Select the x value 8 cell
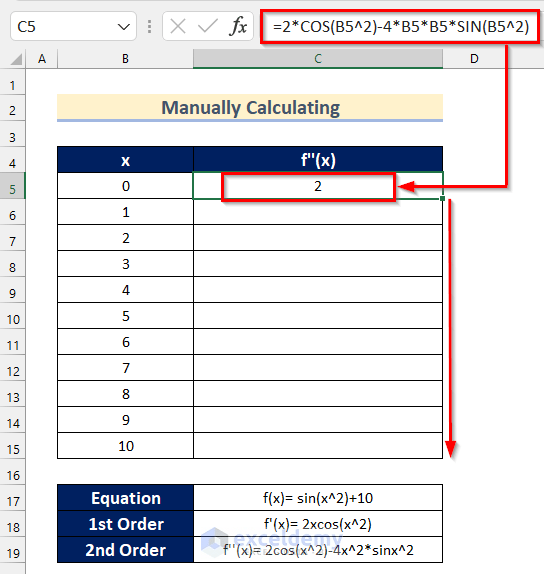 (125, 394)
